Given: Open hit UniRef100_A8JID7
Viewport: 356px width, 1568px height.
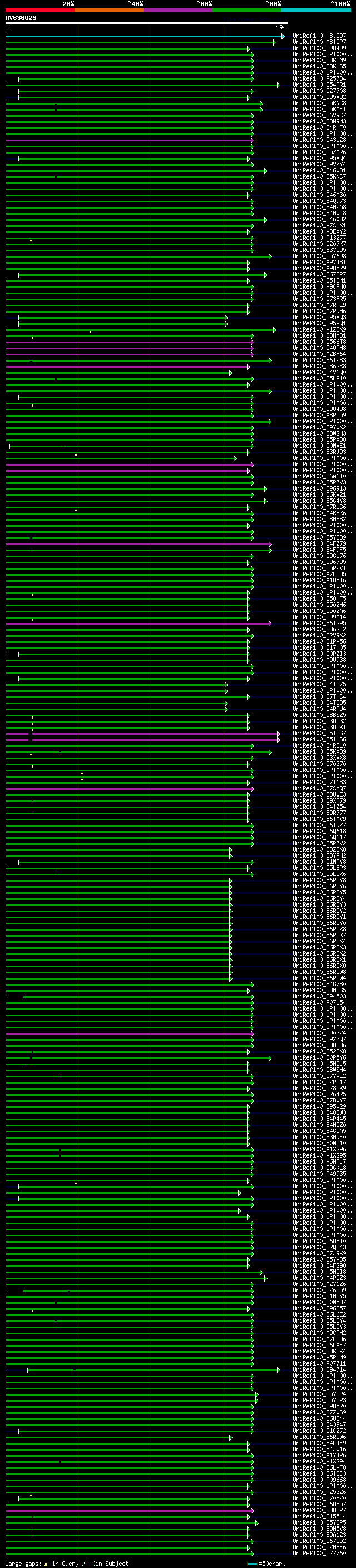Looking at the screenshot, I should (319, 36).
